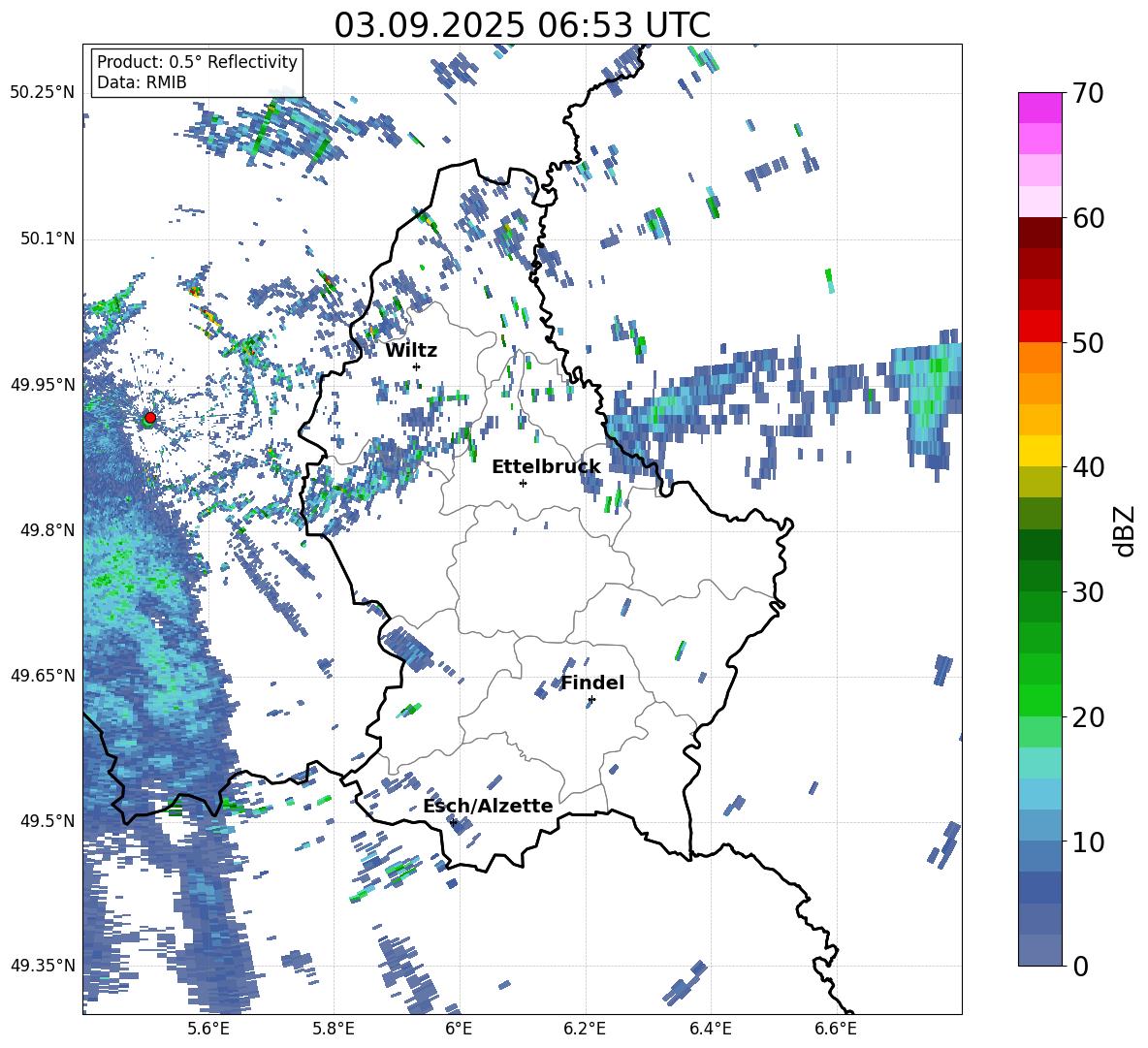Viewport: 1148px width, 1048px height.
Task: Click the 40 tick label on colorbar
Action: [x=1088, y=467]
